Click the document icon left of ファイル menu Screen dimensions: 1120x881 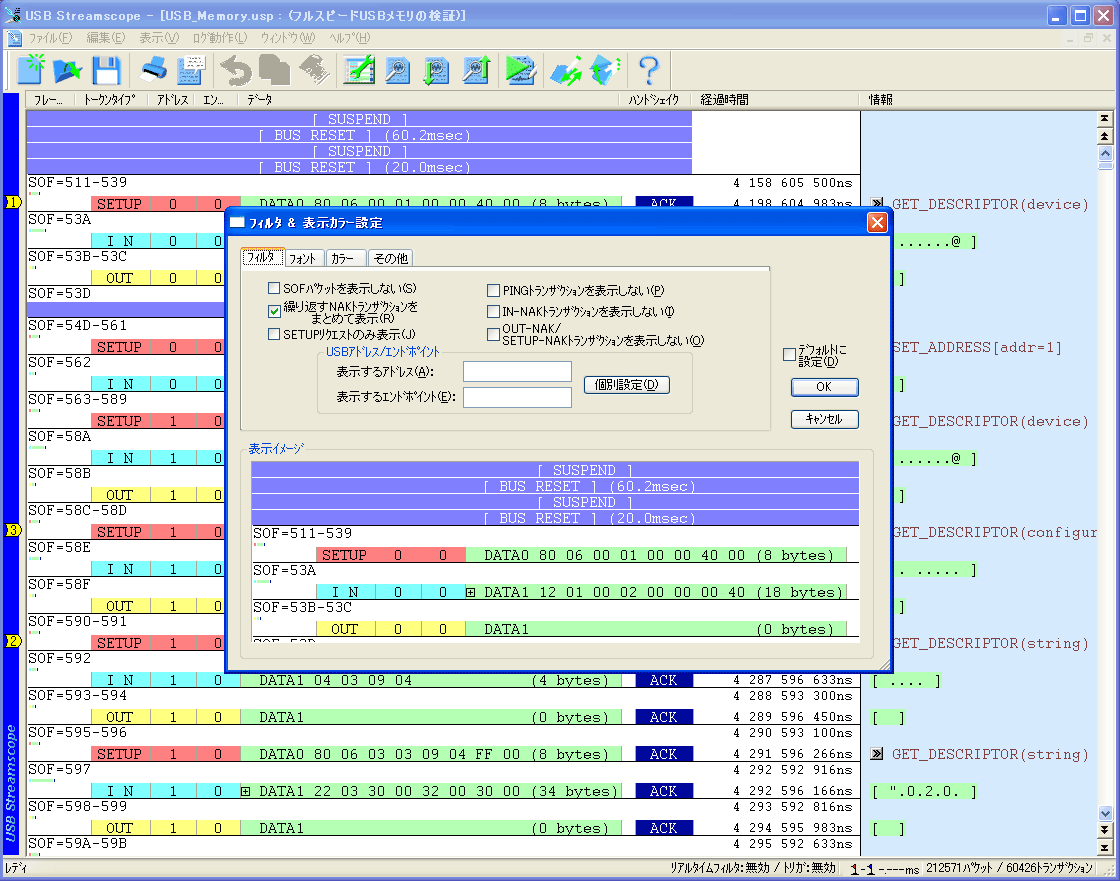tap(14, 38)
